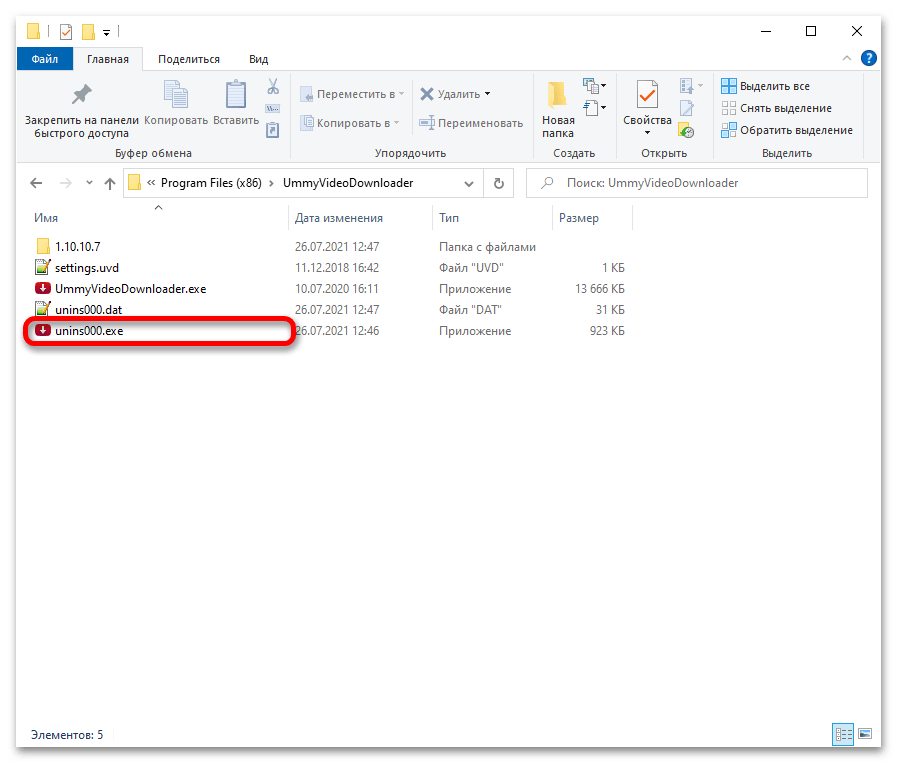Click date 11.12.2018 16:42 cell

[337, 268]
